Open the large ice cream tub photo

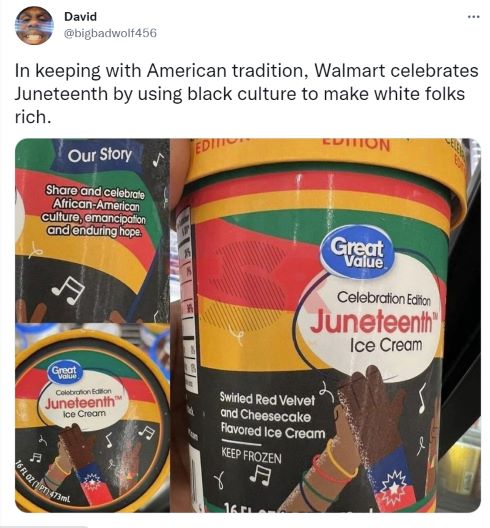326,325
